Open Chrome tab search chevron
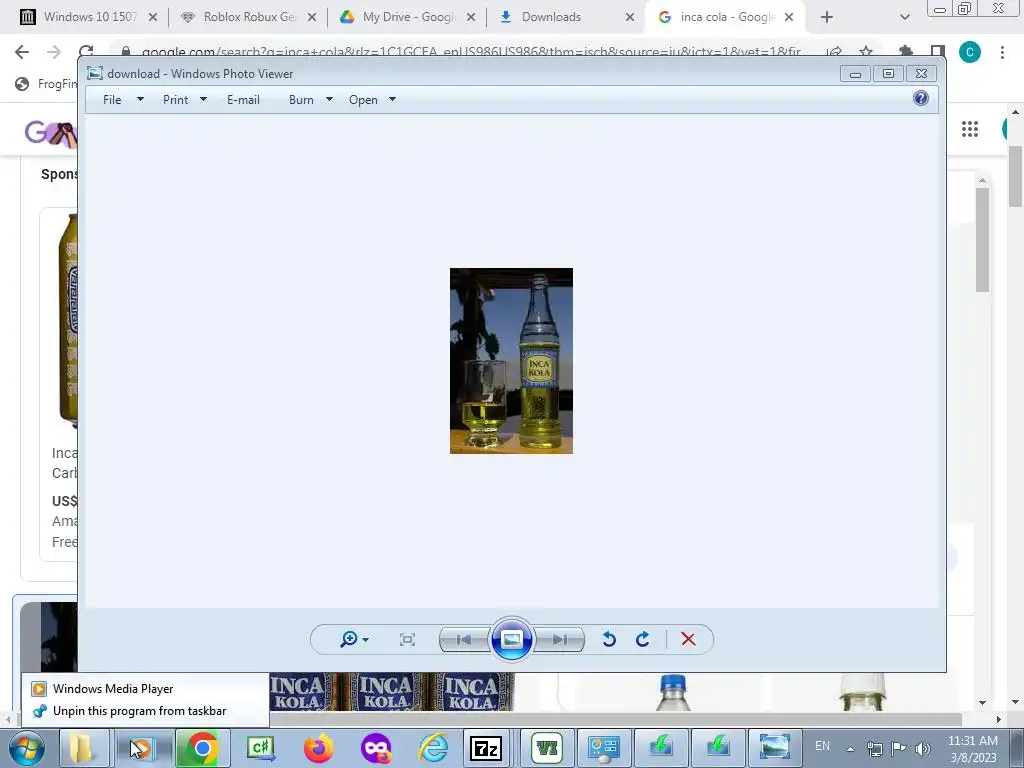This screenshot has width=1024, height=768. pos(904,17)
